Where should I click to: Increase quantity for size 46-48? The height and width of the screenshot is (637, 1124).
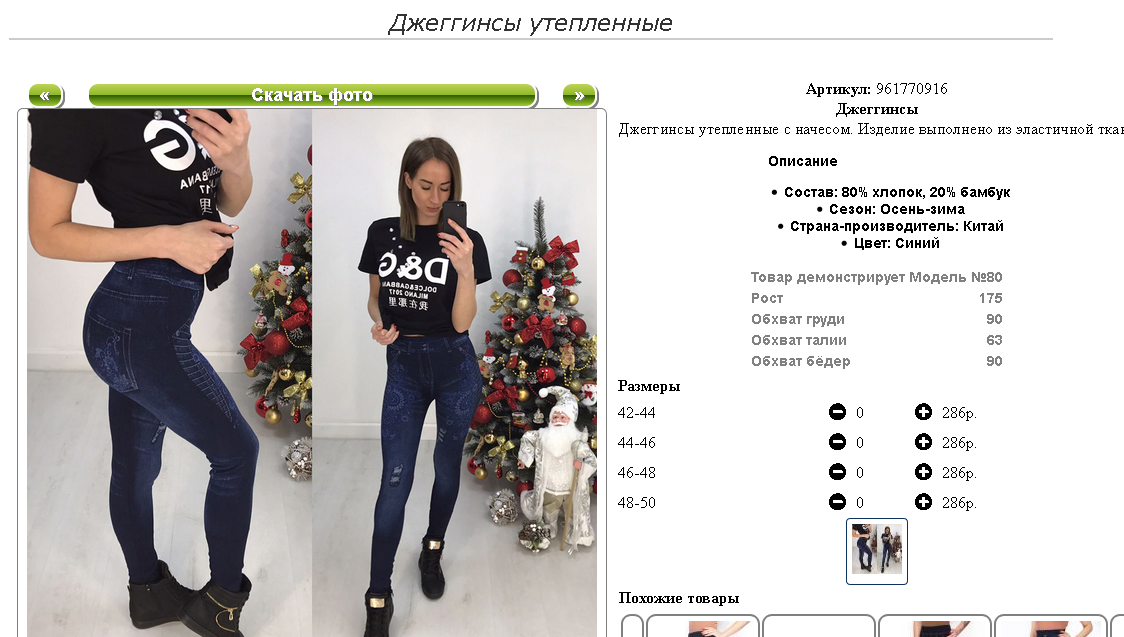(x=923, y=472)
